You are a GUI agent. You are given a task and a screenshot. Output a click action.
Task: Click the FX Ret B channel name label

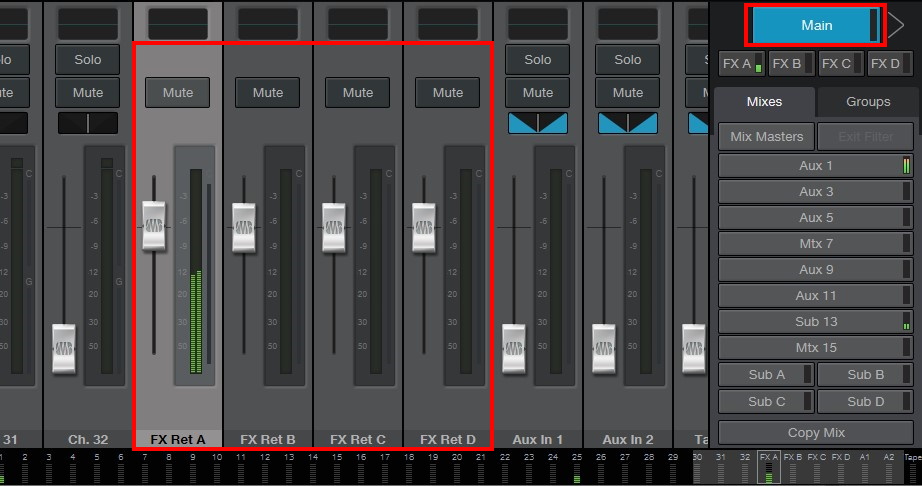pos(268,440)
